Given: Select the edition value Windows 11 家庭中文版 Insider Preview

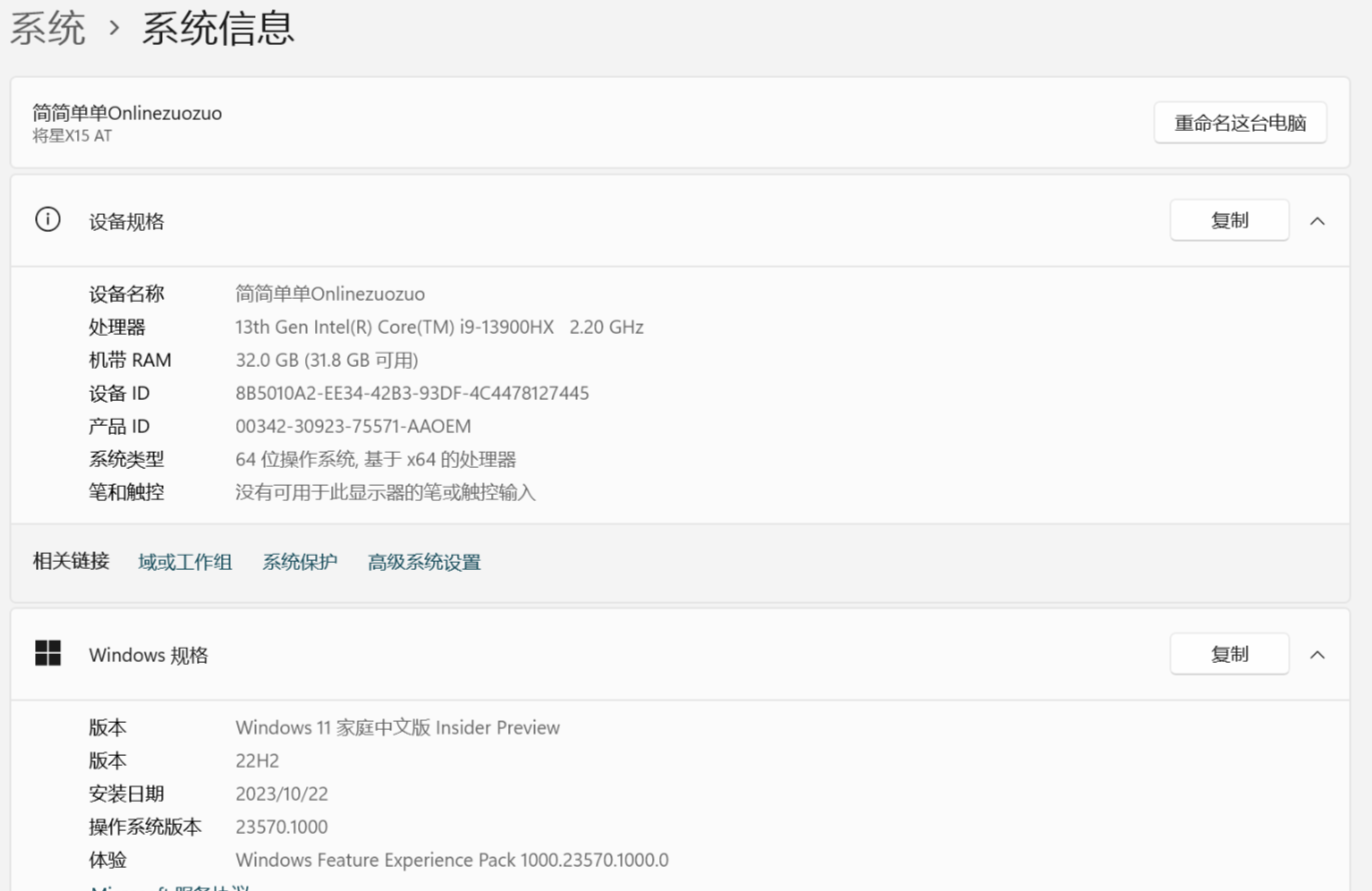Looking at the screenshot, I should point(398,727).
